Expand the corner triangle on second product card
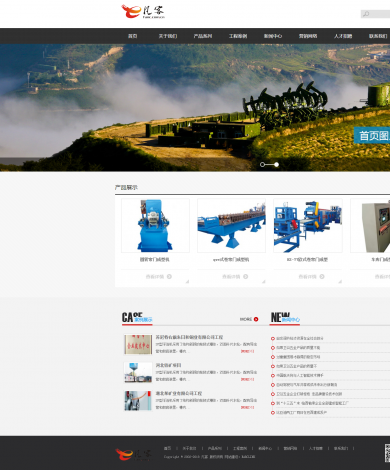Screen dimensions: 390x470 [x=264, y=282]
